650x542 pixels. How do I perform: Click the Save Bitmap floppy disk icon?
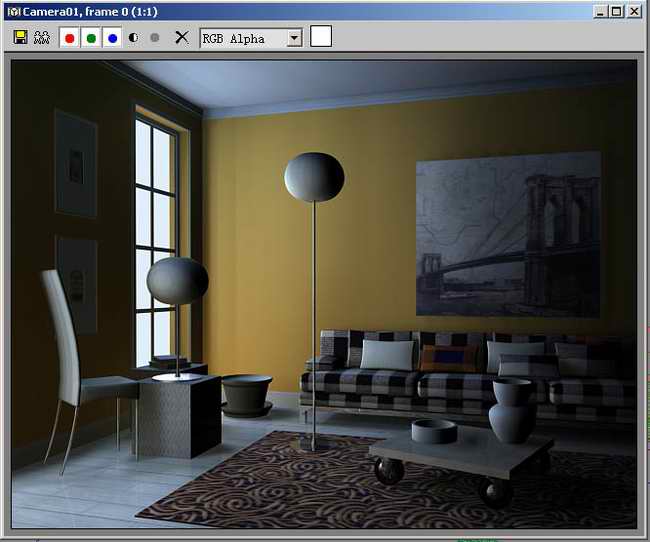pyautogui.click(x=20, y=37)
